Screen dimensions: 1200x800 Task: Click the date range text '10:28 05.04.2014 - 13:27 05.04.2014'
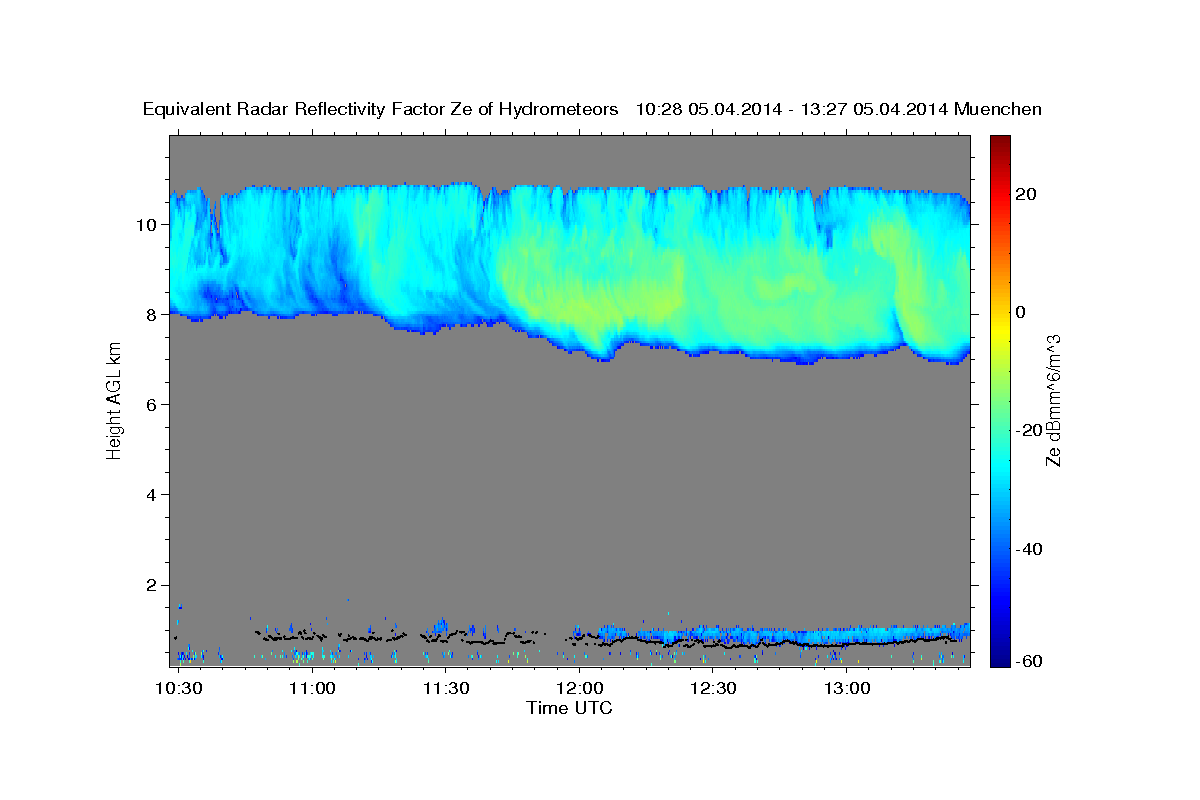[x=792, y=109]
